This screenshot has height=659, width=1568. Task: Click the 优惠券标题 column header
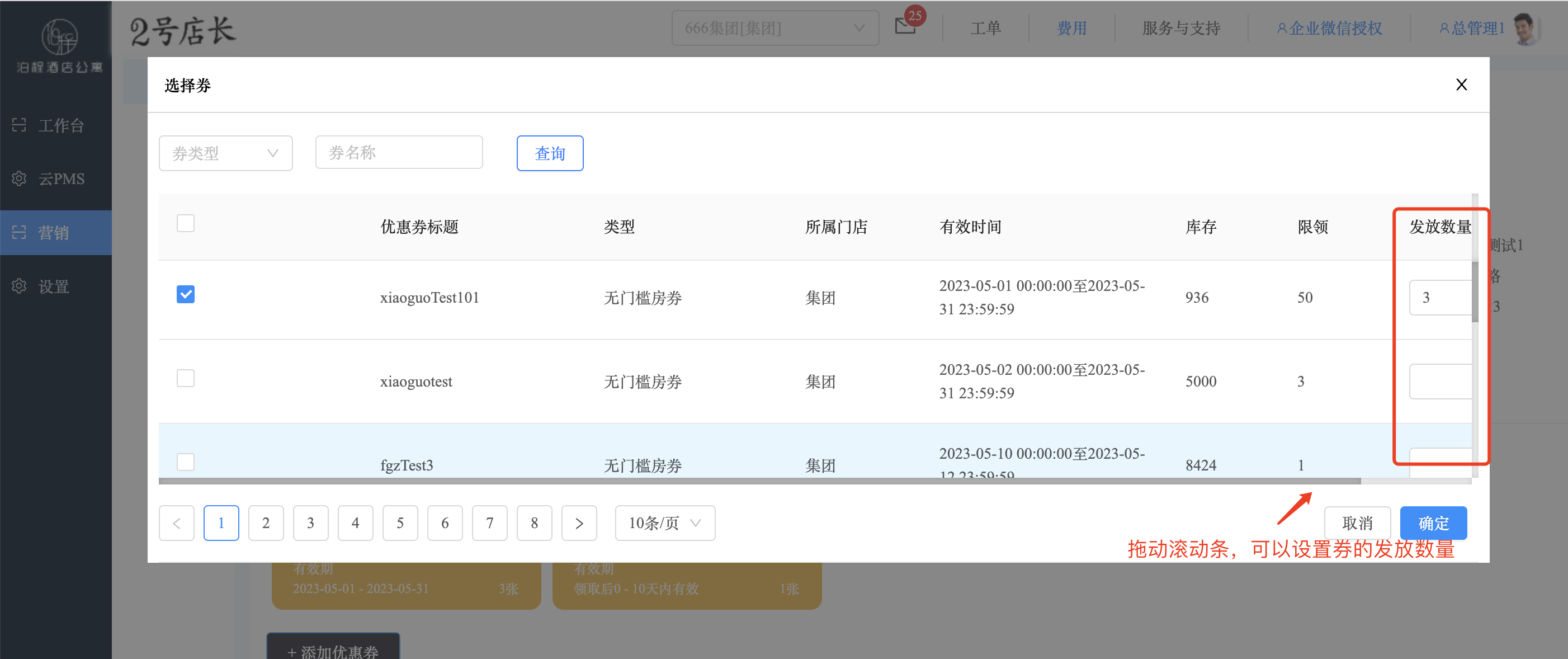tap(419, 227)
